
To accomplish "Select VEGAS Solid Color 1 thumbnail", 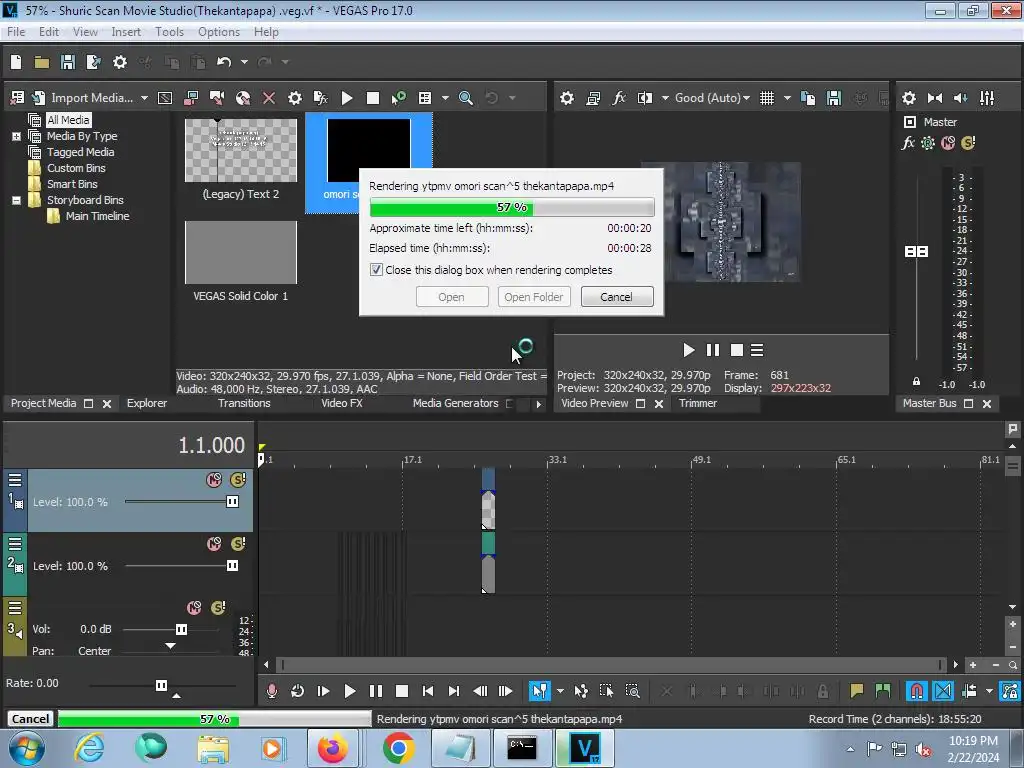I will coord(241,253).
